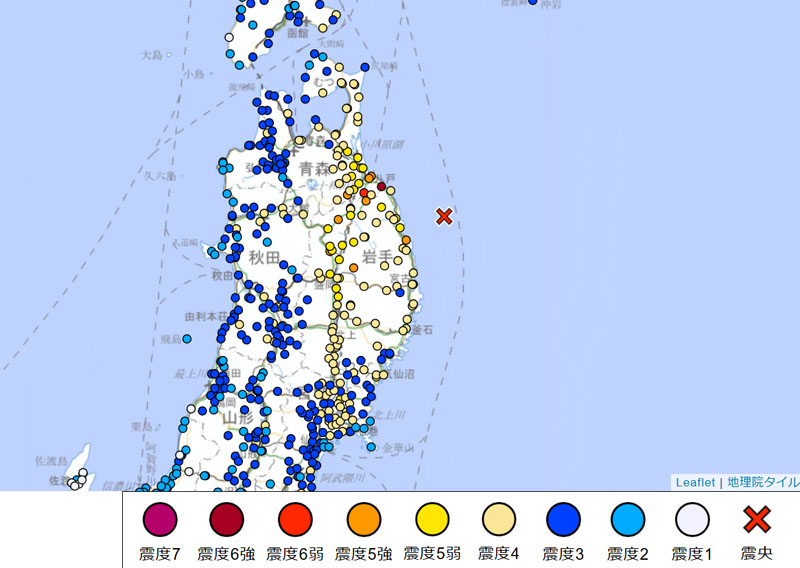Click the 小島 island label
Screen dimensions: 800x568
pos(194,74)
